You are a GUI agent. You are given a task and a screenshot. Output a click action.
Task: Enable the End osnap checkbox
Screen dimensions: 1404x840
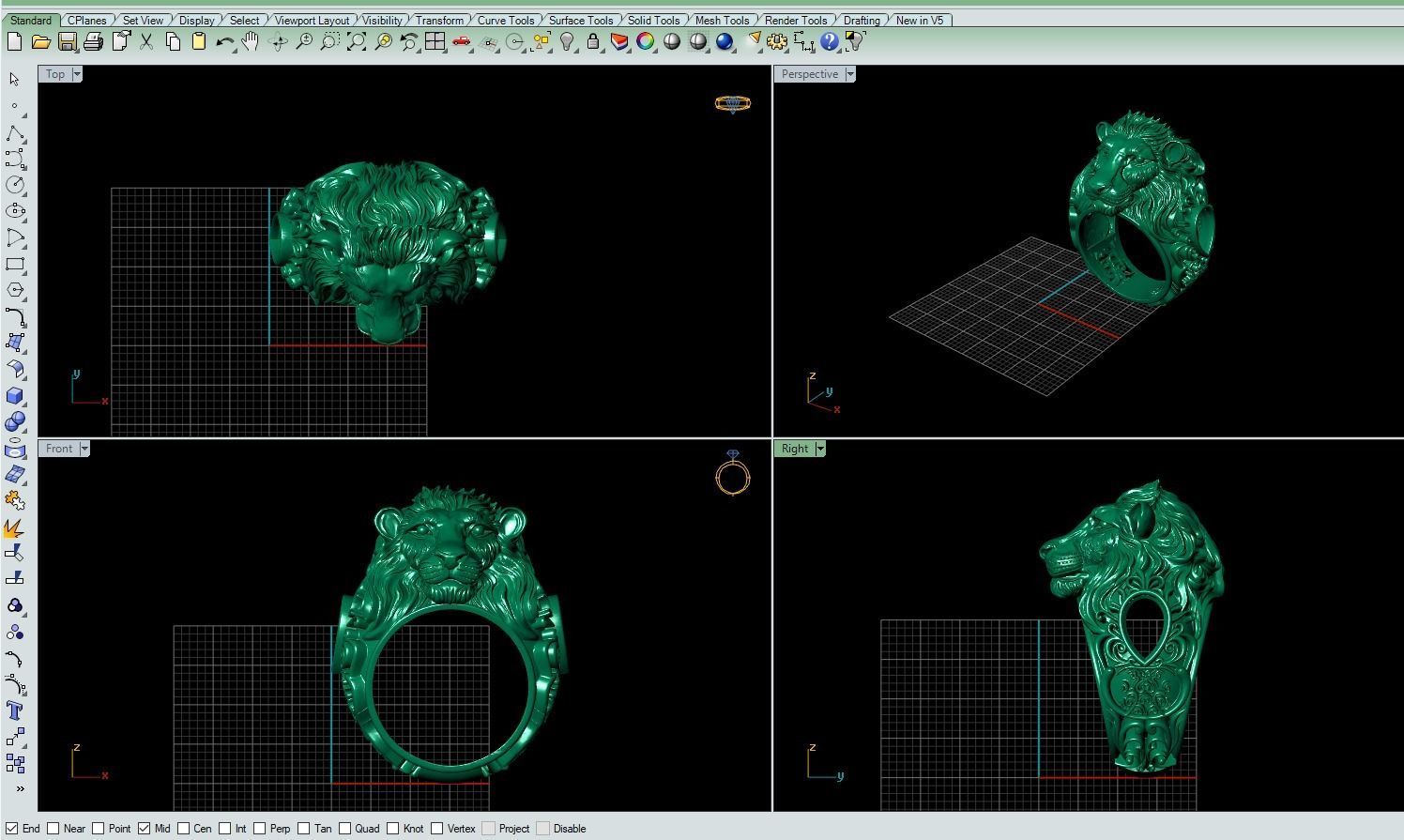tap(12, 829)
